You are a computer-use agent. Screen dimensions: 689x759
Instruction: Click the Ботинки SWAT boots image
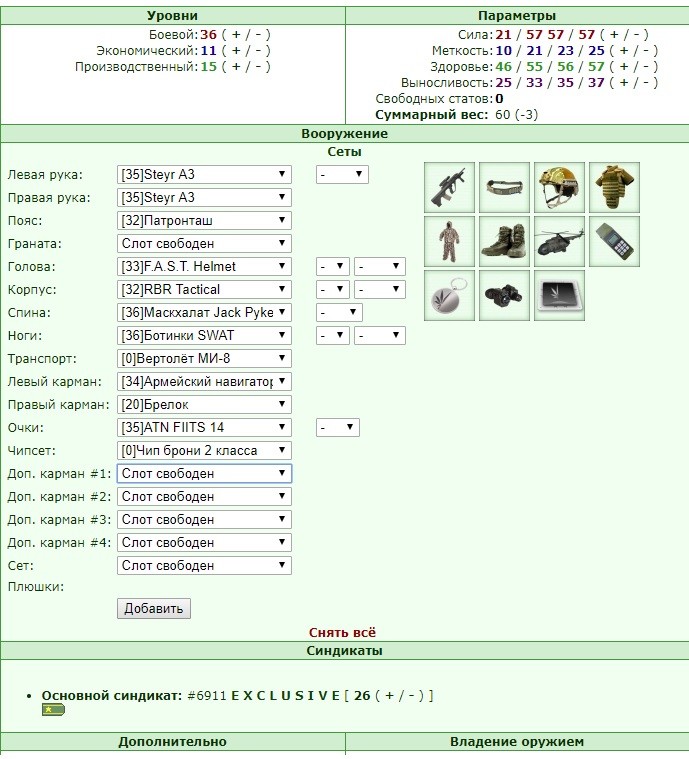click(x=504, y=242)
